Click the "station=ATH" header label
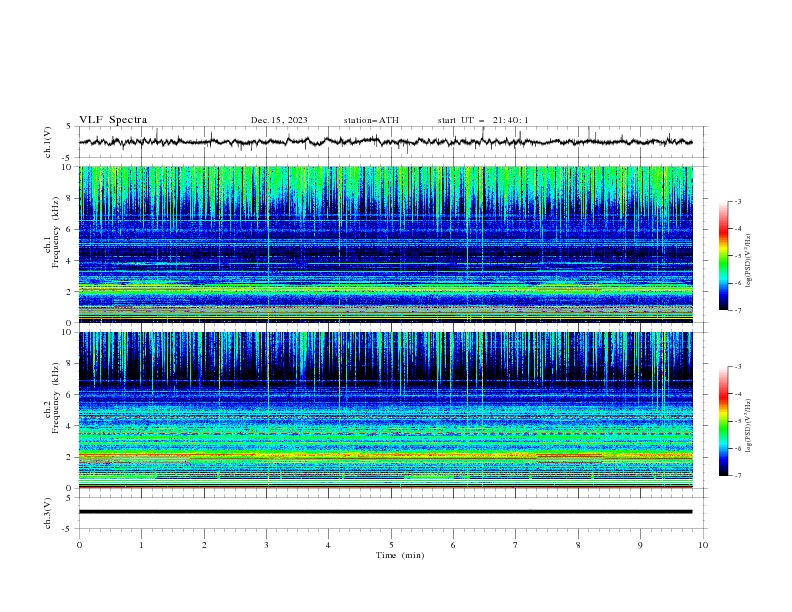Image resolution: width=792 pixels, height=612 pixels. (x=371, y=120)
